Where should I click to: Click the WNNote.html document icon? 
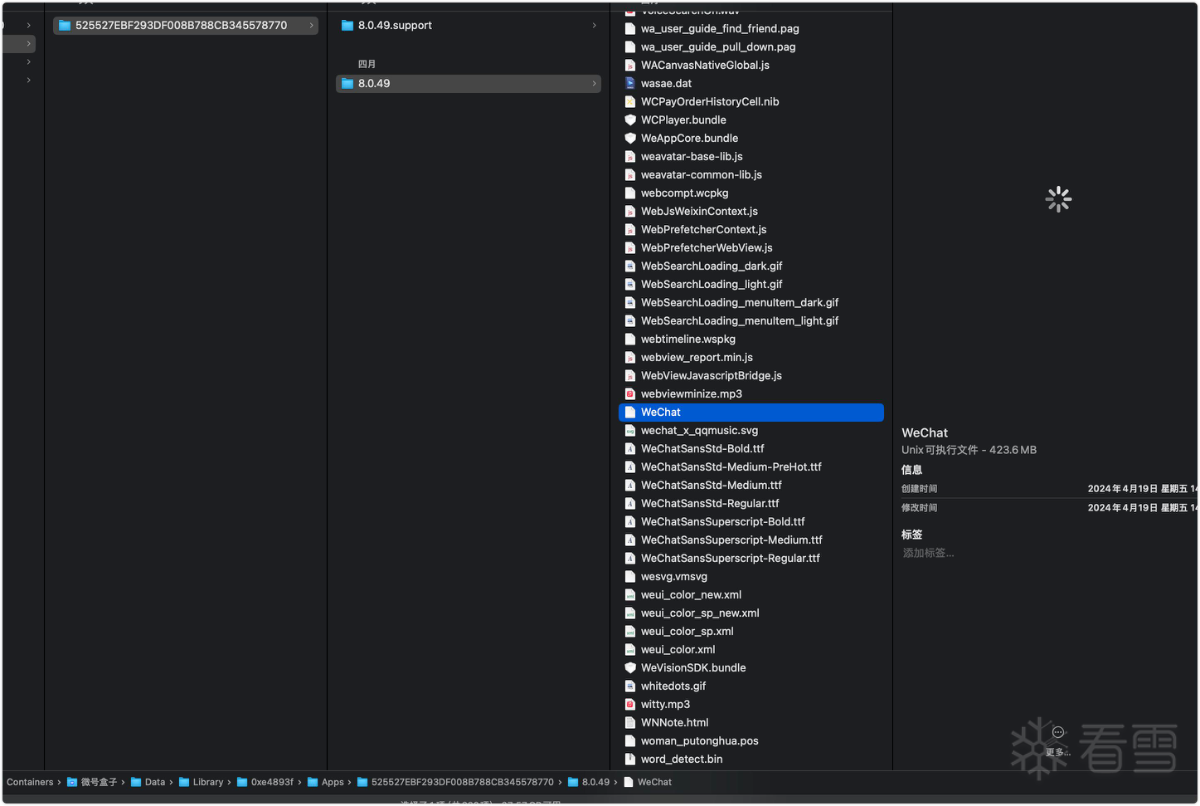click(630, 722)
